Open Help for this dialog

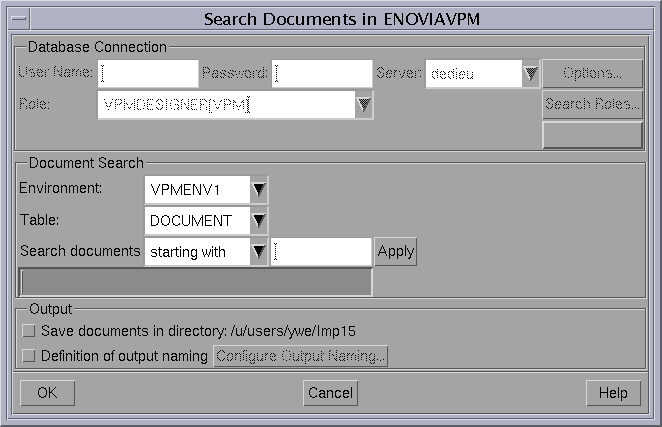[613, 393]
